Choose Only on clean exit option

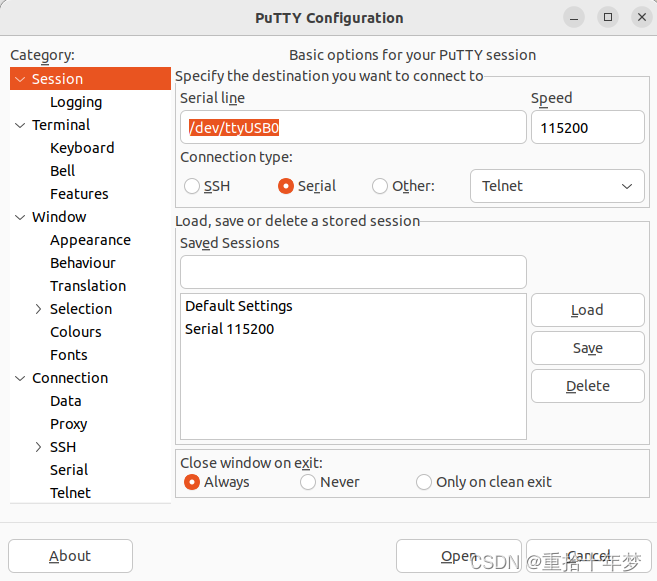(x=424, y=482)
